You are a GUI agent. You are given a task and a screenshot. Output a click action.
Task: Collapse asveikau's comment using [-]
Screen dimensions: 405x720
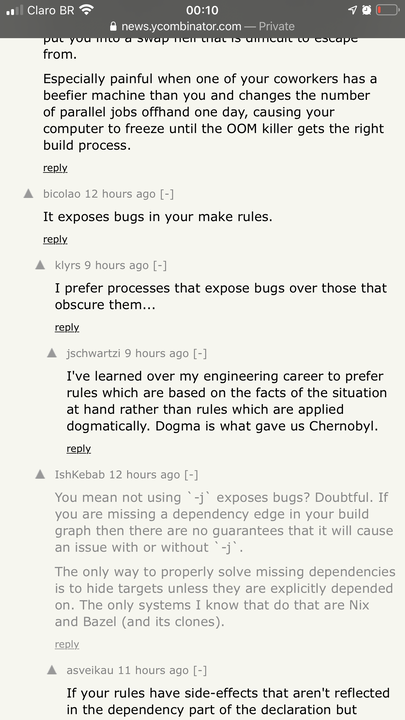click(200, 670)
